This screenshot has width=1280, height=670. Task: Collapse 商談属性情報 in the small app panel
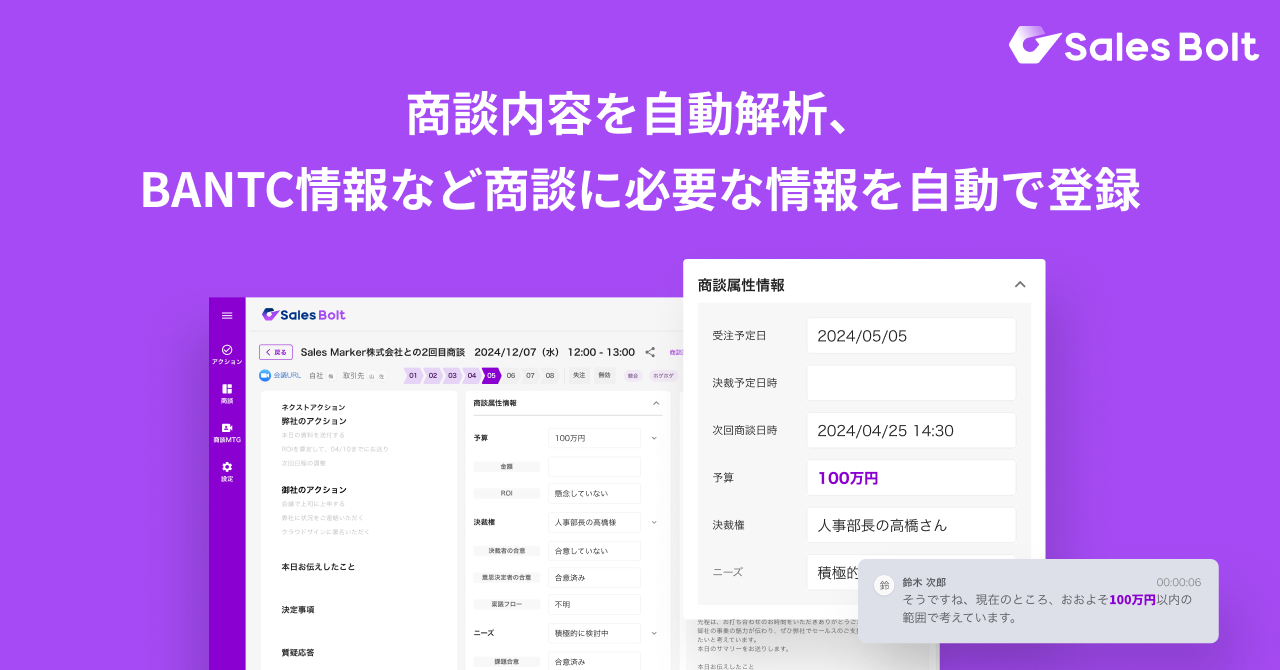(656, 403)
